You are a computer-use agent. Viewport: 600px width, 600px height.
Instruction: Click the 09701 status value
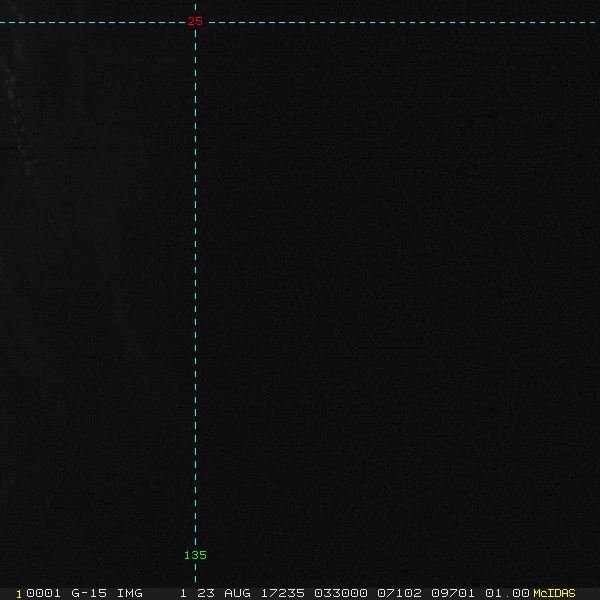453,593
